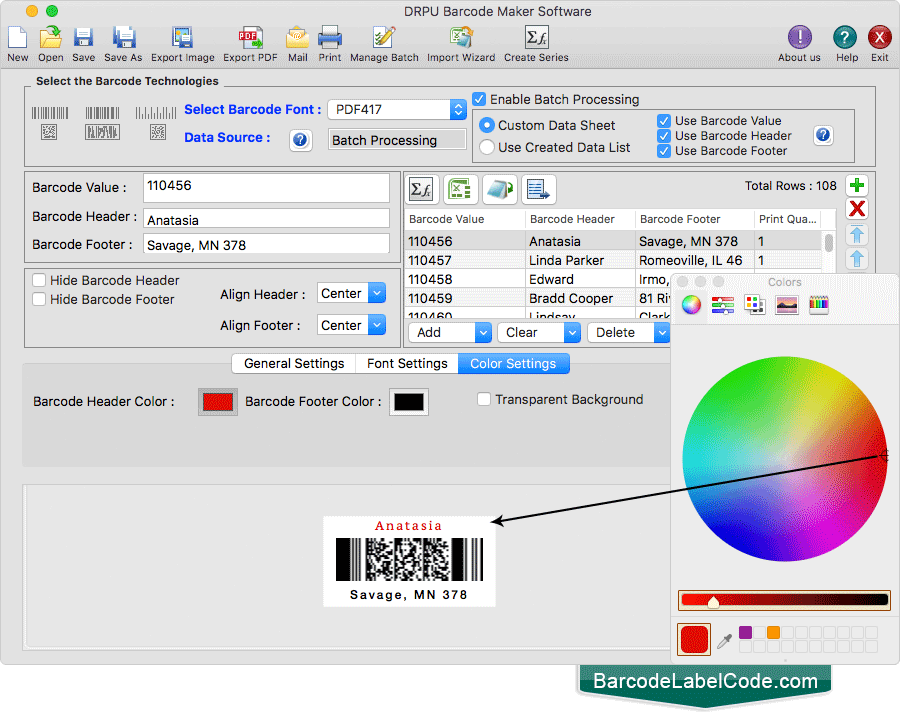This screenshot has width=900, height=713.
Task: Open the Align Header dropdown
Action: point(351,293)
